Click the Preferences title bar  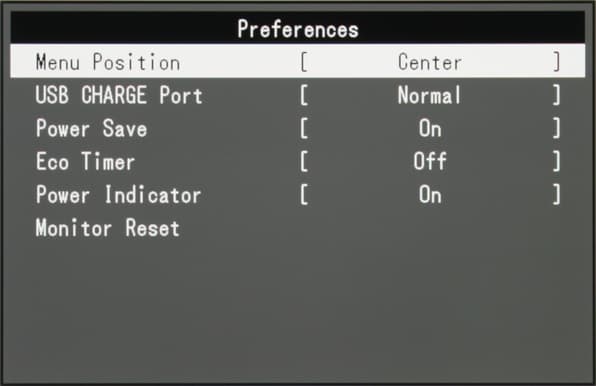(x=298, y=27)
